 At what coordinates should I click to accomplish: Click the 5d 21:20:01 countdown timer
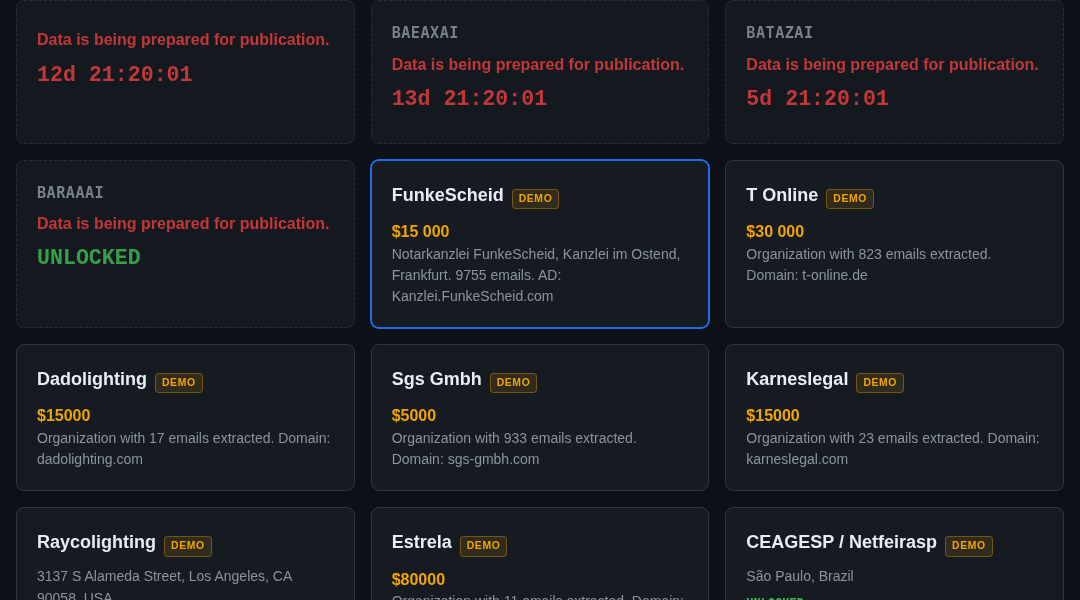tap(817, 99)
